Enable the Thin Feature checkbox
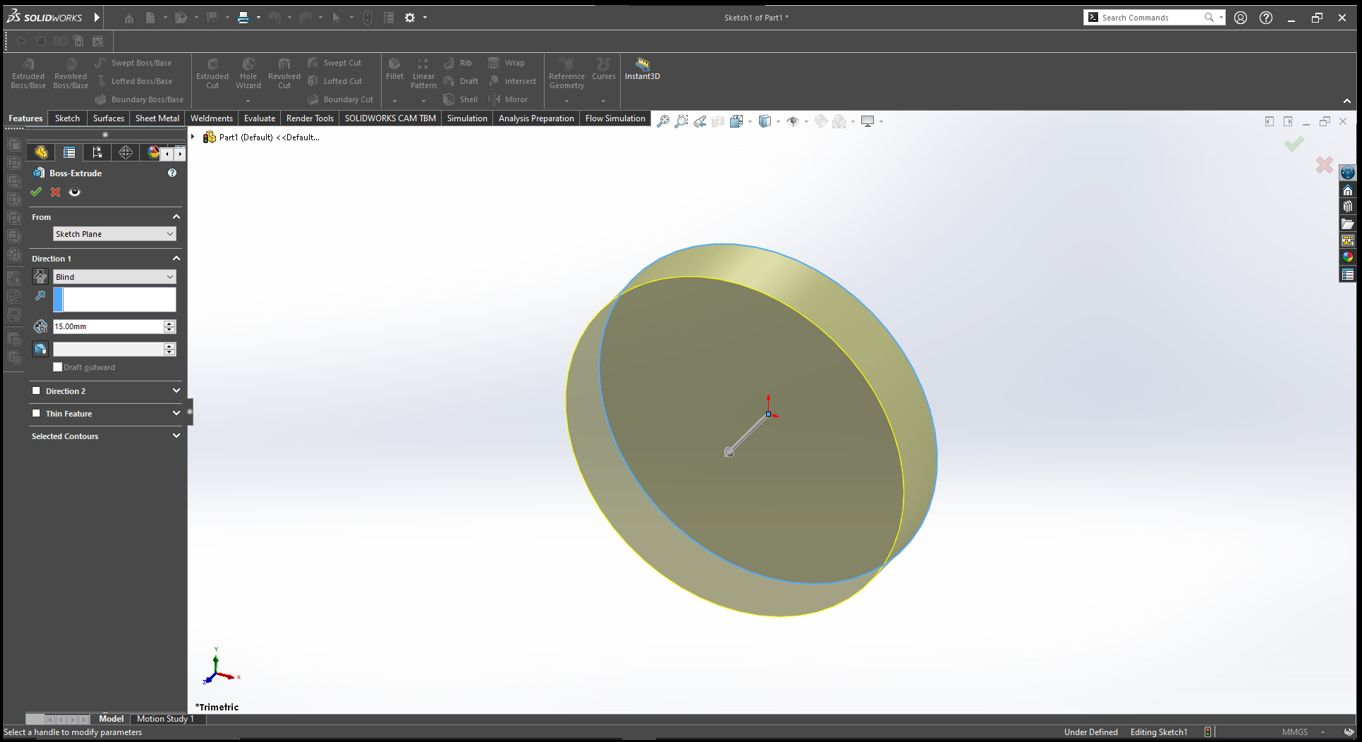The height and width of the screenshot is (742, 1362). pyautogui.click(x=37, y=413)
